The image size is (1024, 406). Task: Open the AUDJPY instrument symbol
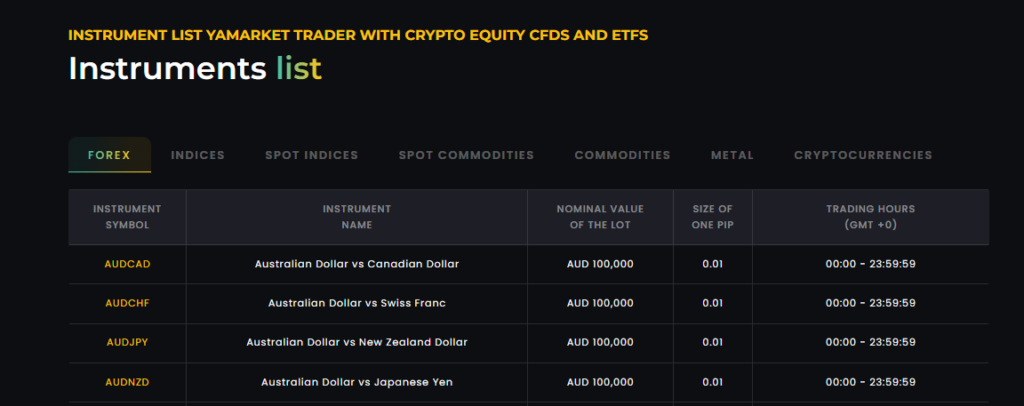(x=127, y=342)
